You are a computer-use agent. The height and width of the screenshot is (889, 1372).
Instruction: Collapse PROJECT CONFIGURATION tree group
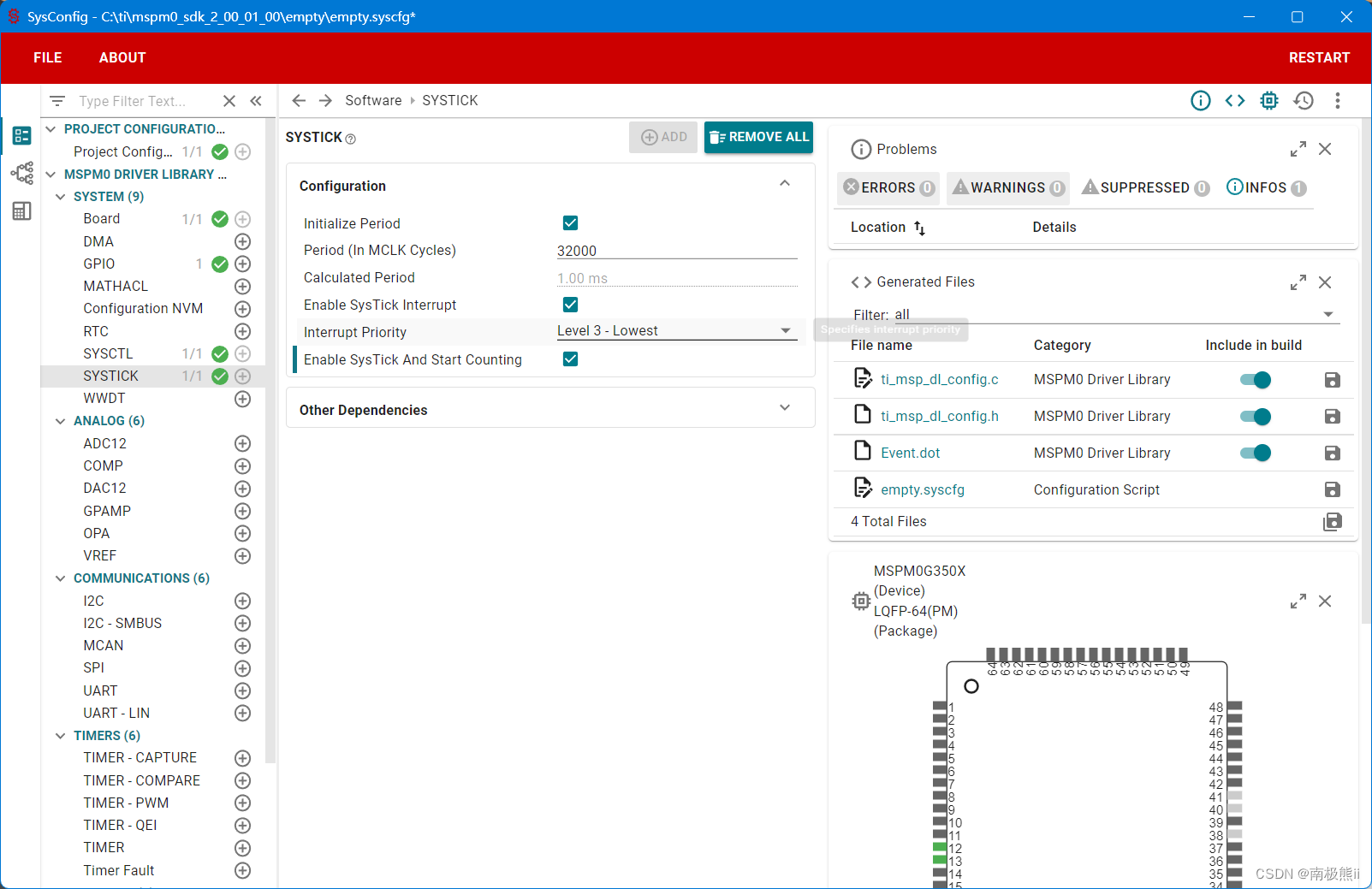click(x=50, y=129)
